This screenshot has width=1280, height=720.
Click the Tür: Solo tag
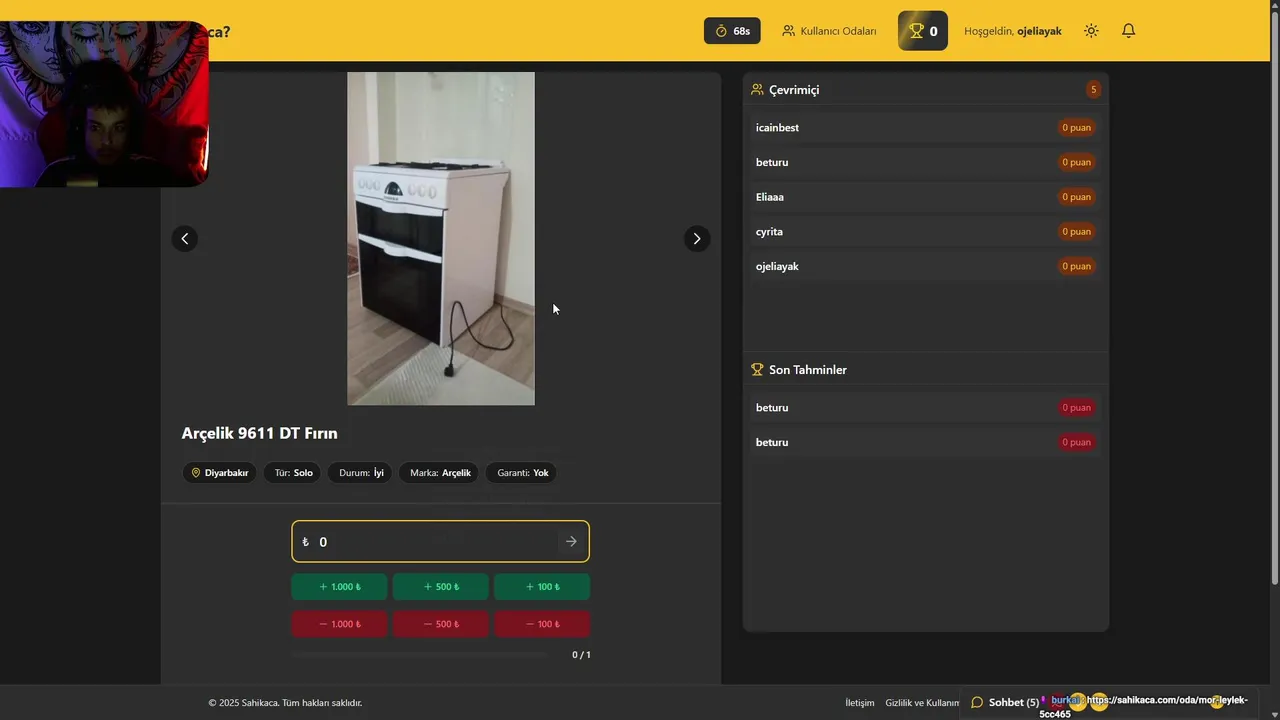(294, 473)
